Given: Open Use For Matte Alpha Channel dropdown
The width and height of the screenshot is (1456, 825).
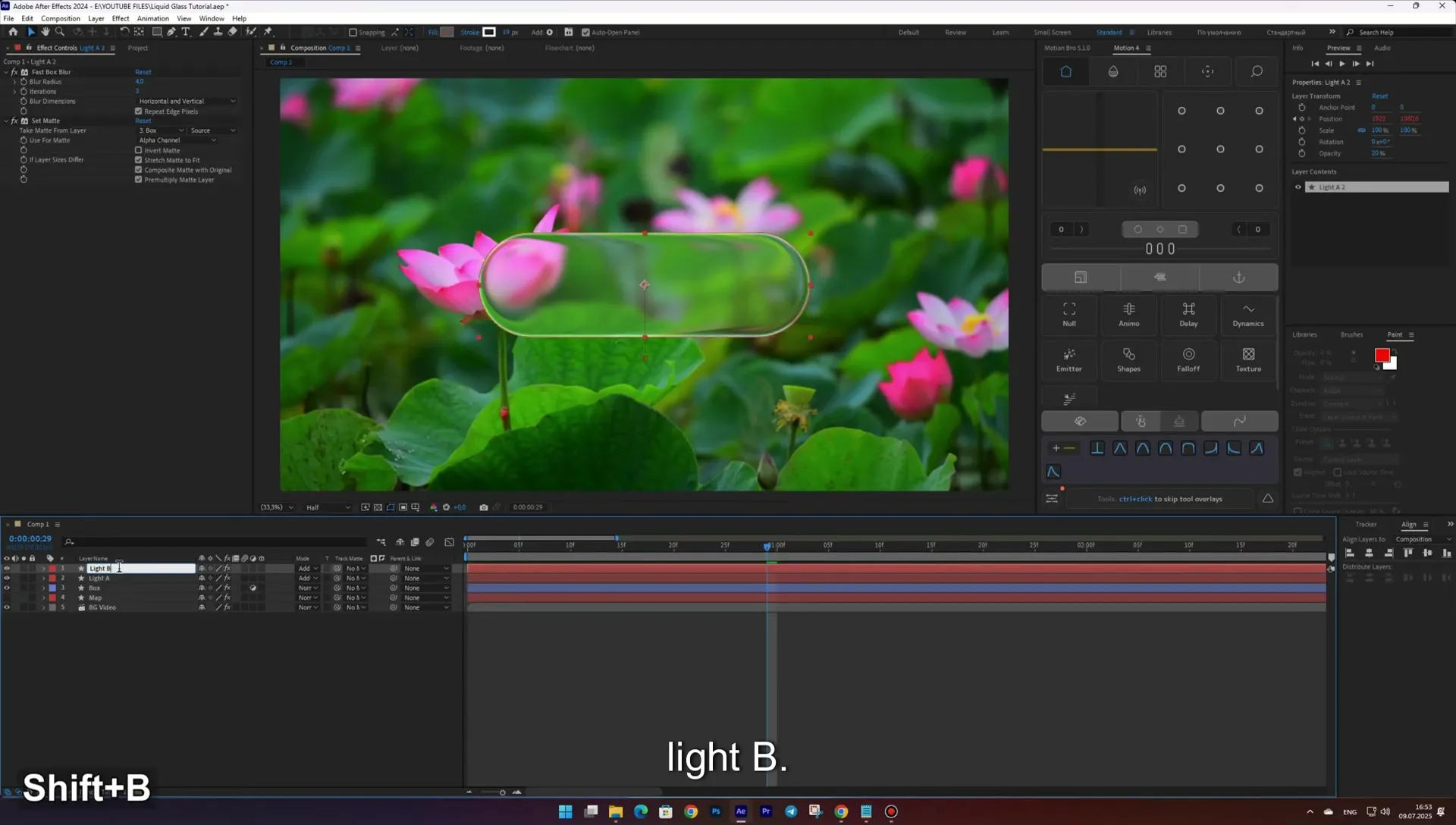Looking at the screenshot, I should click(x=177, y=140).
